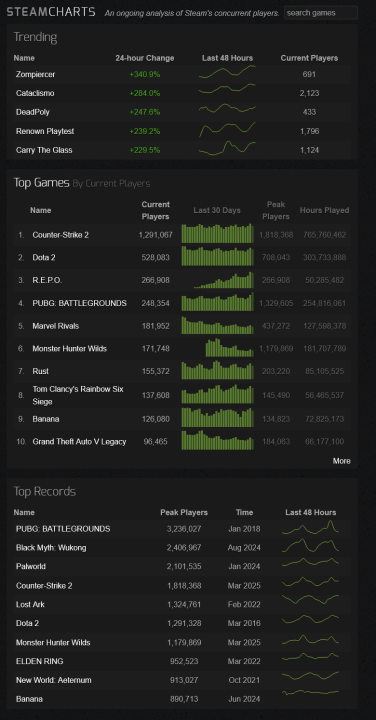Open the Lost Ark record page

[30, 605]
